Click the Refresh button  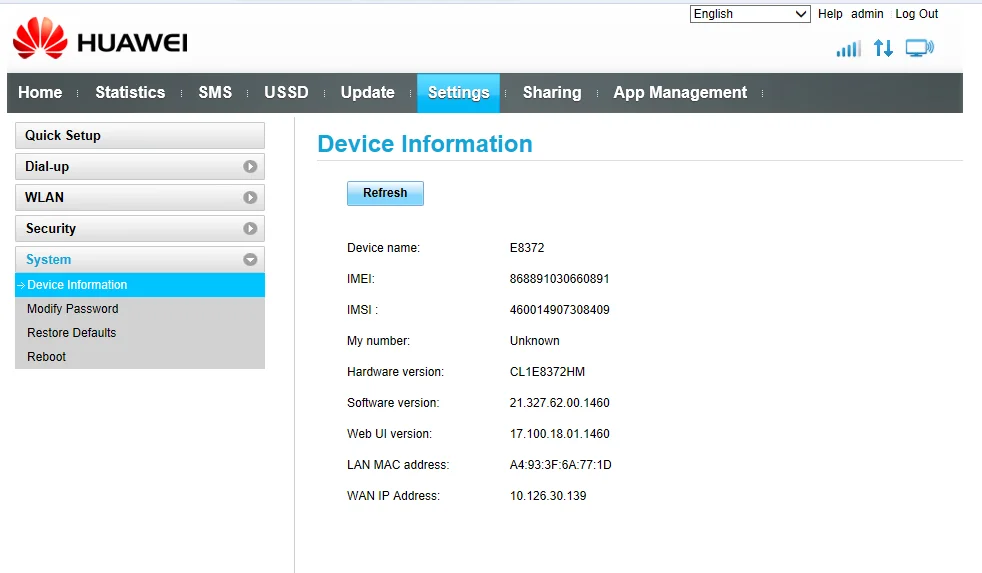coord(385,193)
